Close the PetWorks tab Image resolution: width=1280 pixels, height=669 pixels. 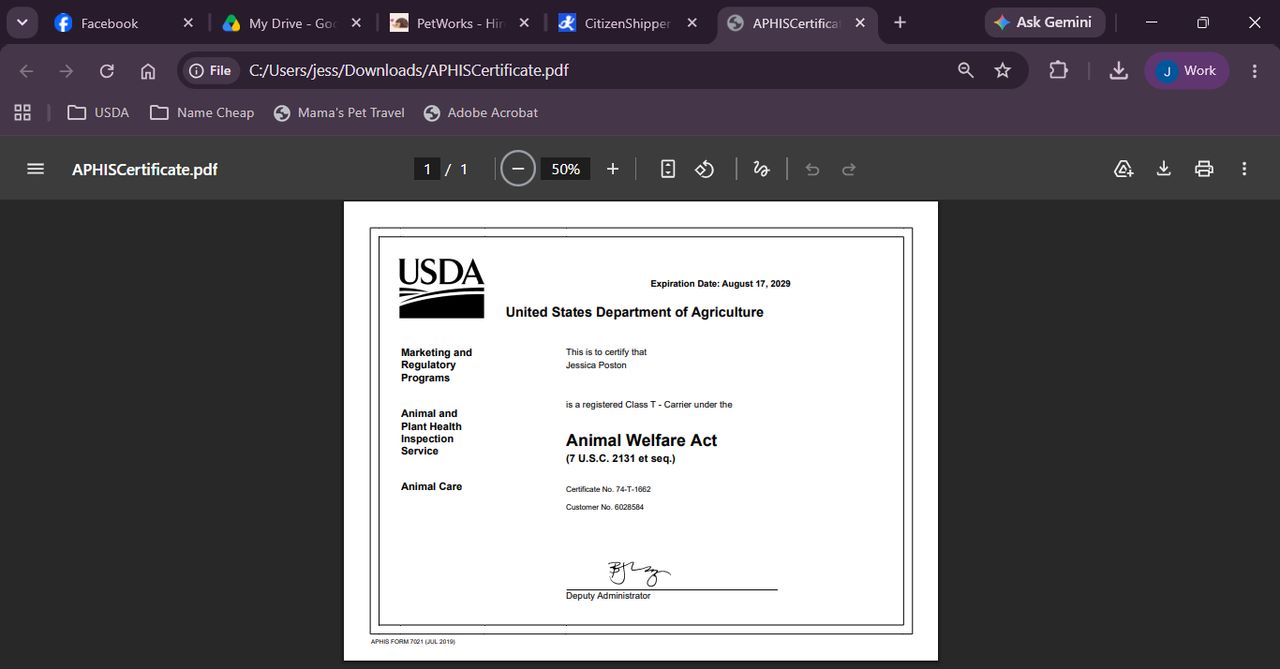pos(524,23)
